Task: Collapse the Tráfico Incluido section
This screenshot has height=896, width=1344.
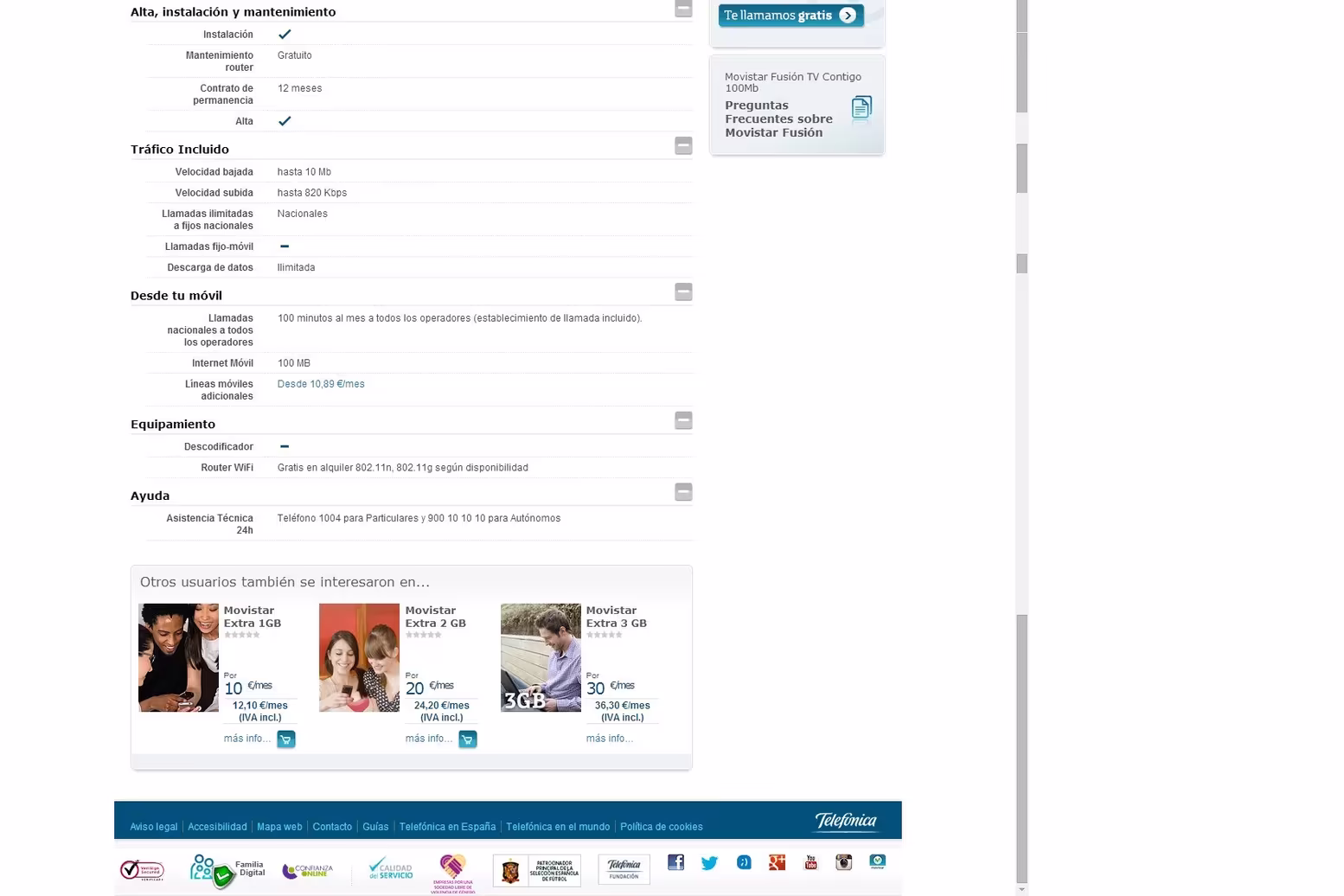Action: 683,145
